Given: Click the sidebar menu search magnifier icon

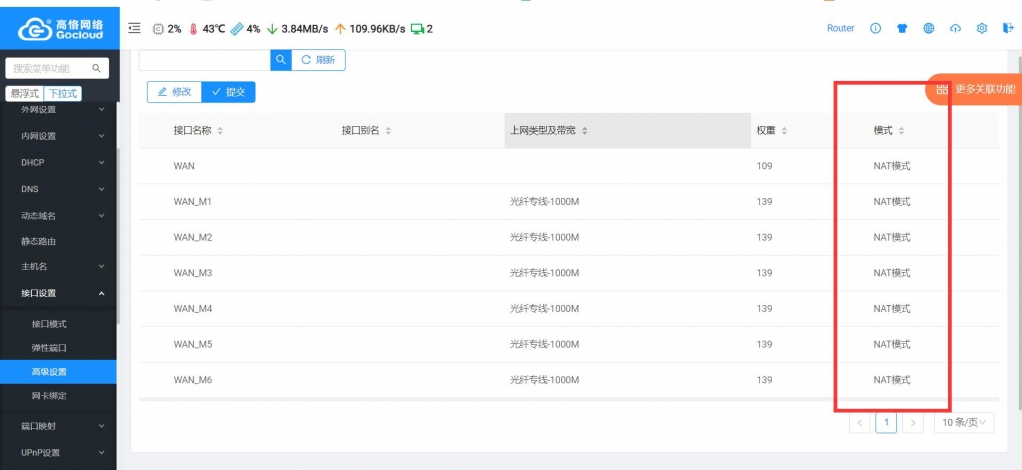Looking at the screenshot, I should 96,68.
